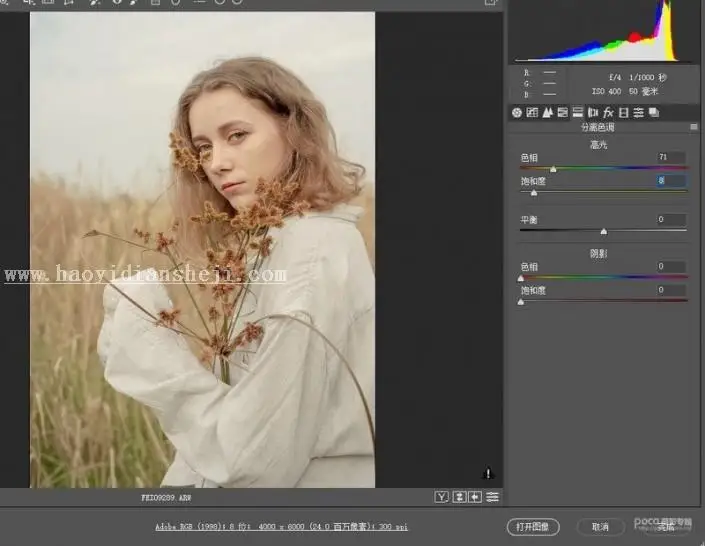
Task: Switch to the HSL/Grayscale panel tab
Action: click(x=562, y=112)
